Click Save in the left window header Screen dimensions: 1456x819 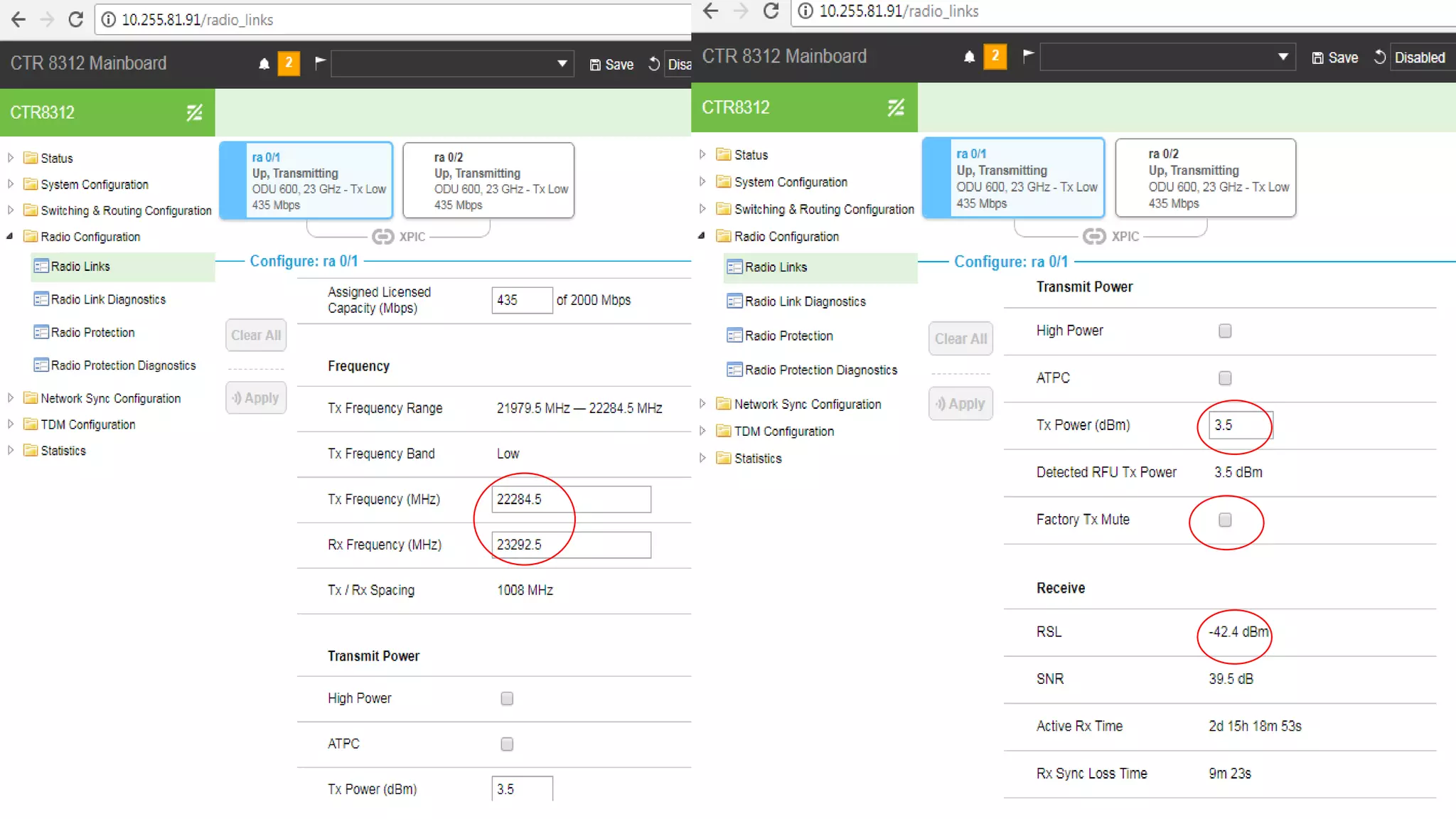pyautogui.click(x=611, y=64)
